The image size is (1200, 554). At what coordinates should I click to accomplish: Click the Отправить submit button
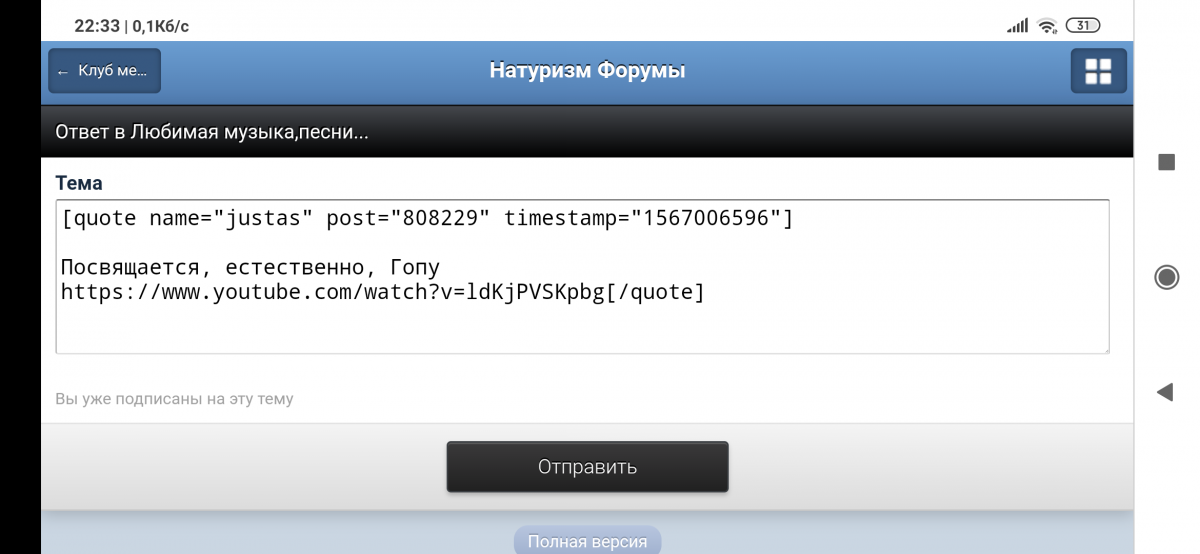pyautogui.click(x=587, y=467)
